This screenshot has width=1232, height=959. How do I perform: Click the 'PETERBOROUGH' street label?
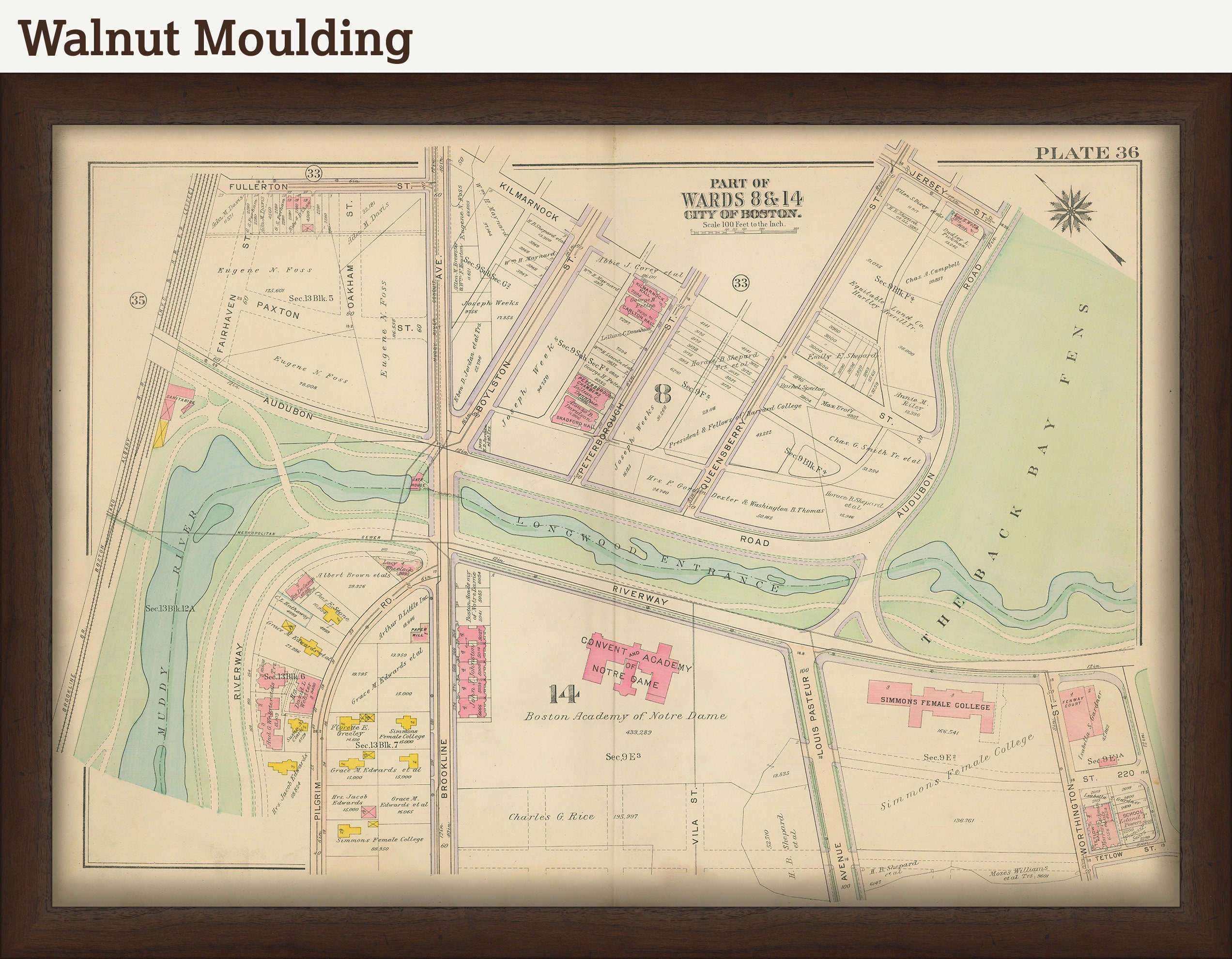point(601,438)
